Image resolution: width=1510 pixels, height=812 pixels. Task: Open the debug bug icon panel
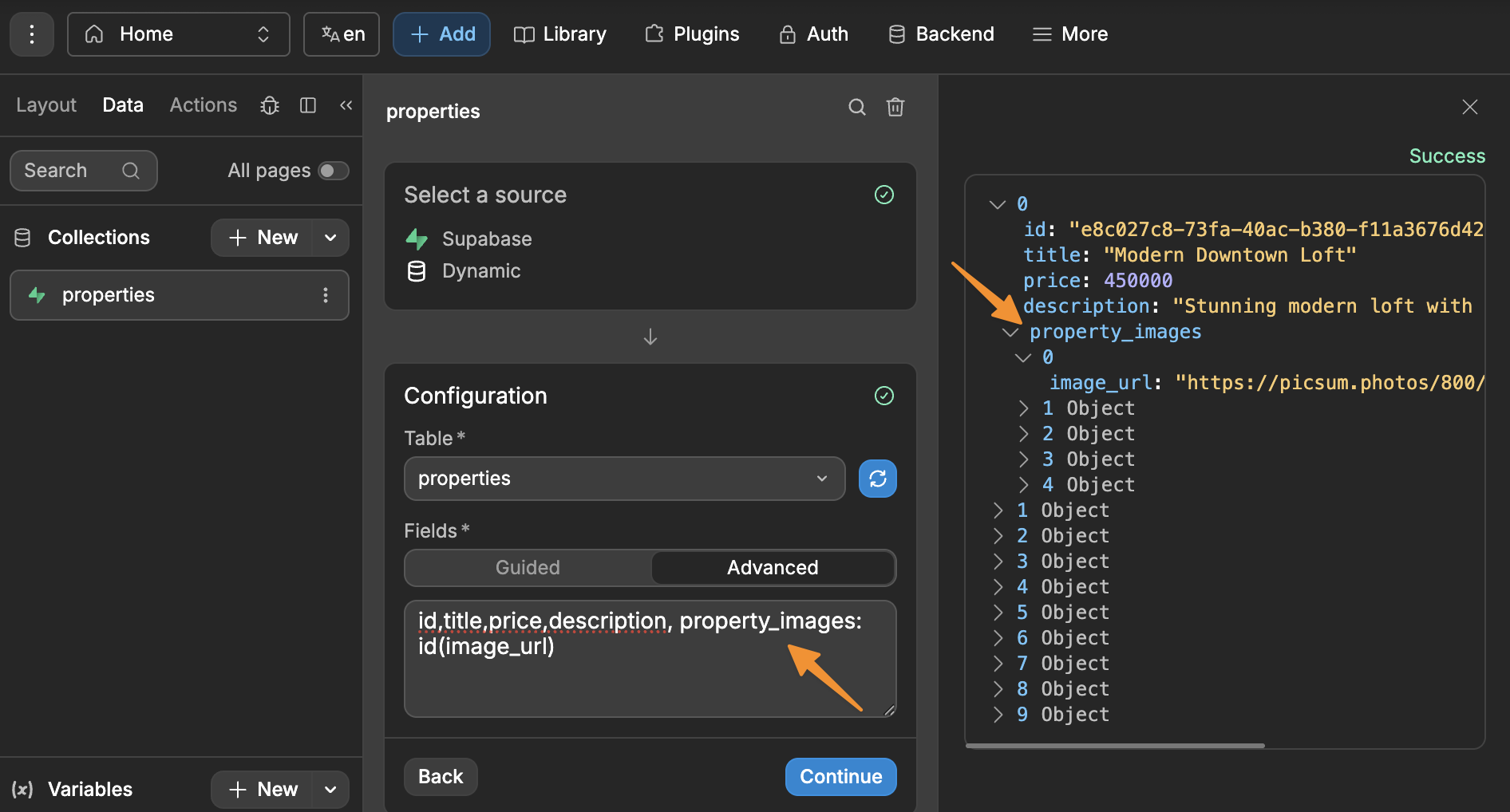[270, 105]
